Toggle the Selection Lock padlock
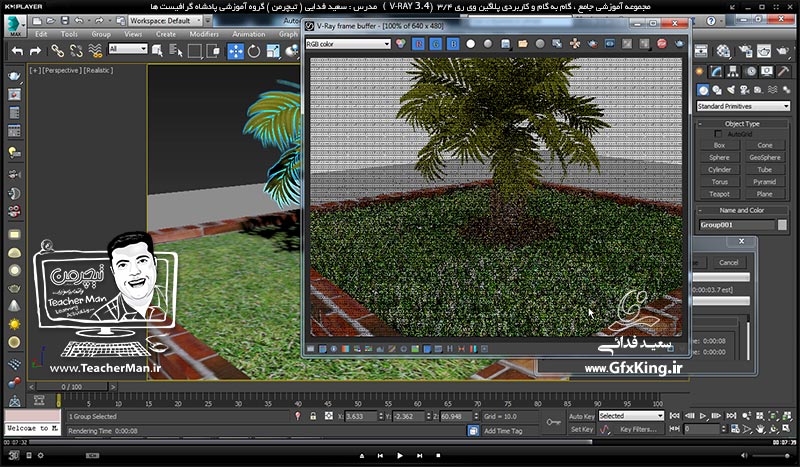800x467 pixels. click(x=313, y=416)
